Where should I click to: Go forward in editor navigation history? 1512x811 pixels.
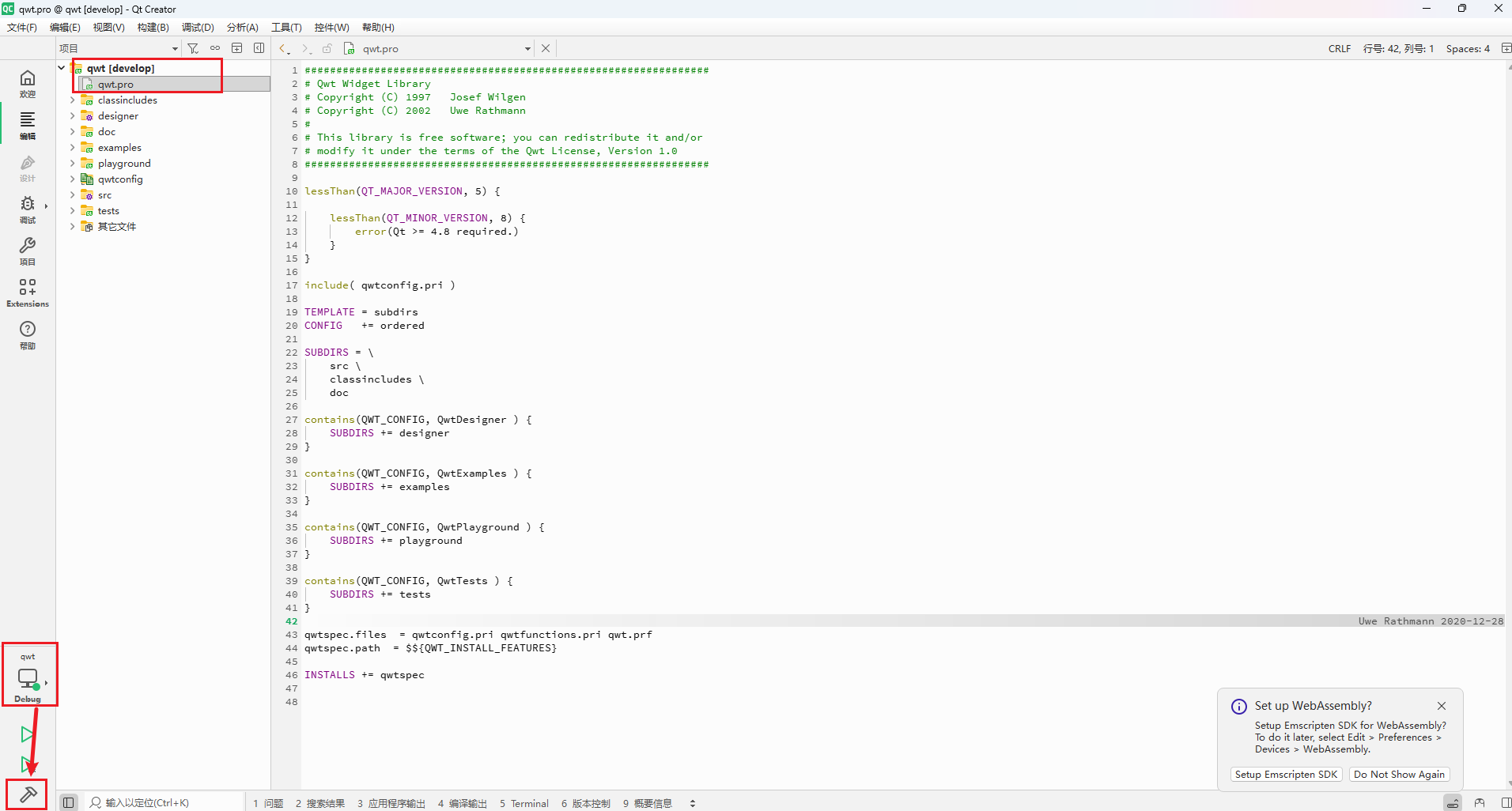coord(306,48)
